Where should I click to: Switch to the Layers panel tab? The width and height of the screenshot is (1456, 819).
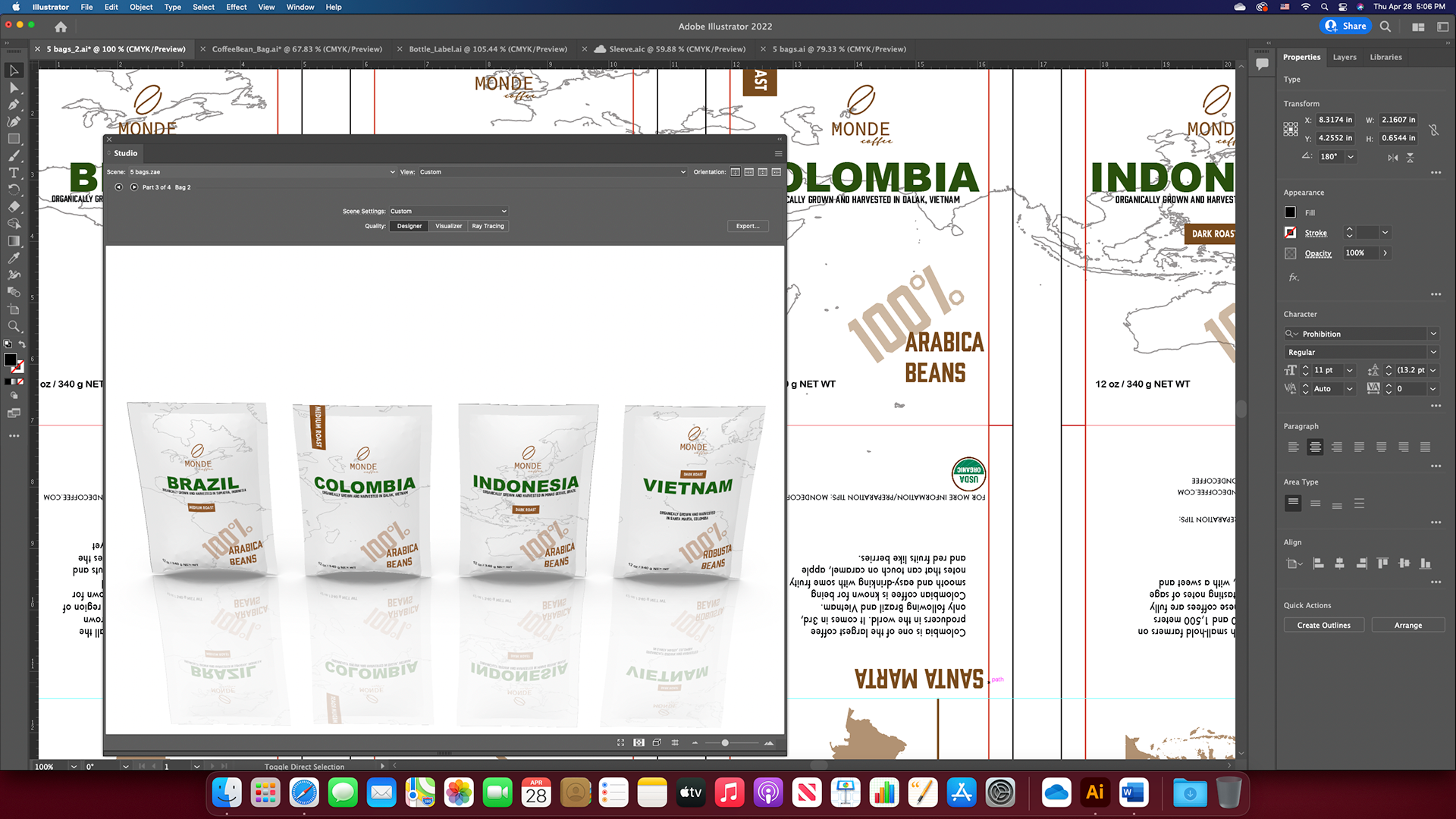pyautogui.click(x=1345, y=57)
